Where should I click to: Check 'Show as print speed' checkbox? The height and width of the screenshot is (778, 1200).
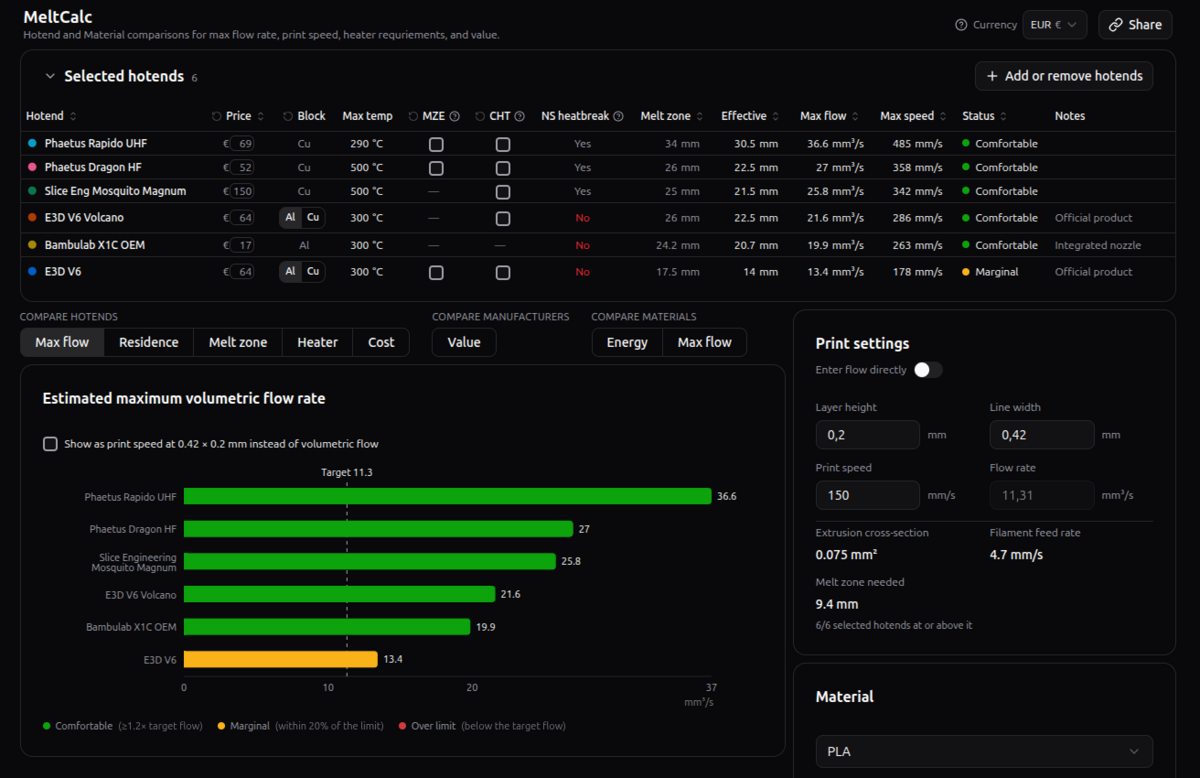(50, 444)
